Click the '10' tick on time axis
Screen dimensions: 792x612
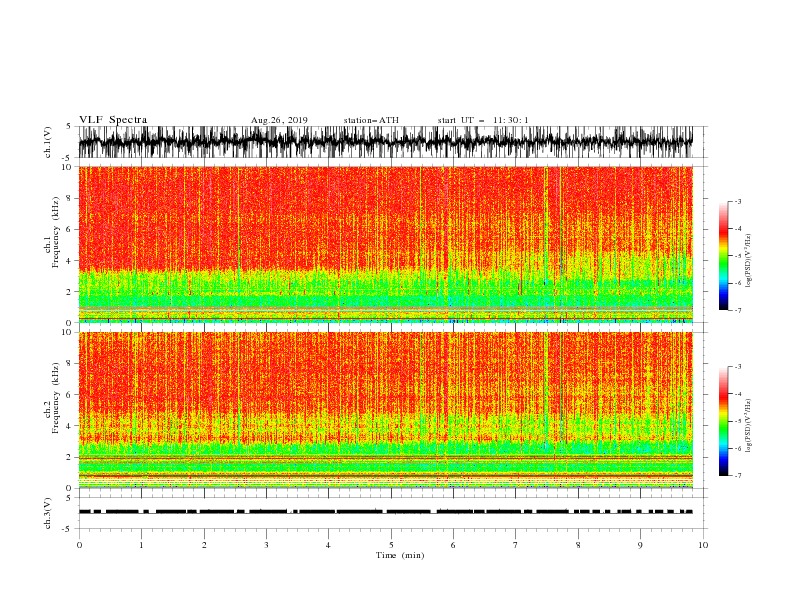pos(703,545)
